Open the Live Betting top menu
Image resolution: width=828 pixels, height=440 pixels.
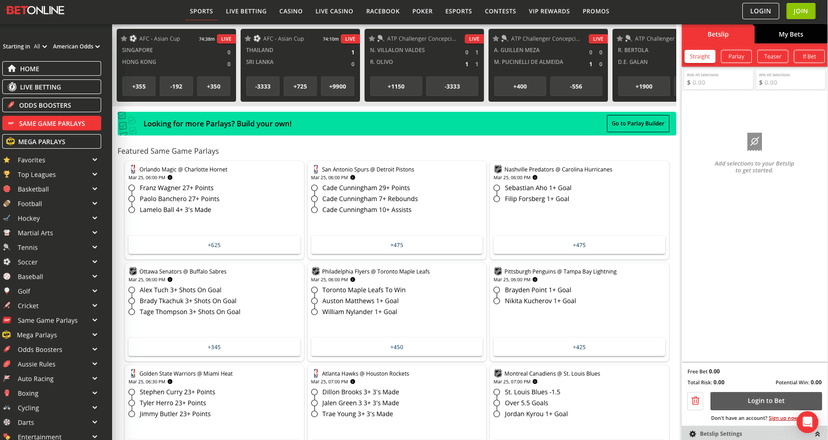point(246,11)
